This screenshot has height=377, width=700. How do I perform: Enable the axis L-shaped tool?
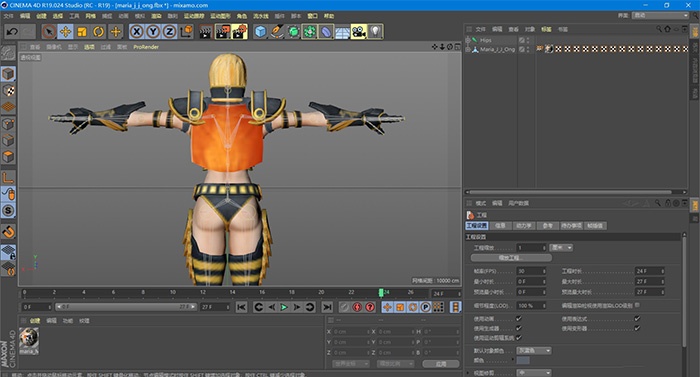(8, 178)
